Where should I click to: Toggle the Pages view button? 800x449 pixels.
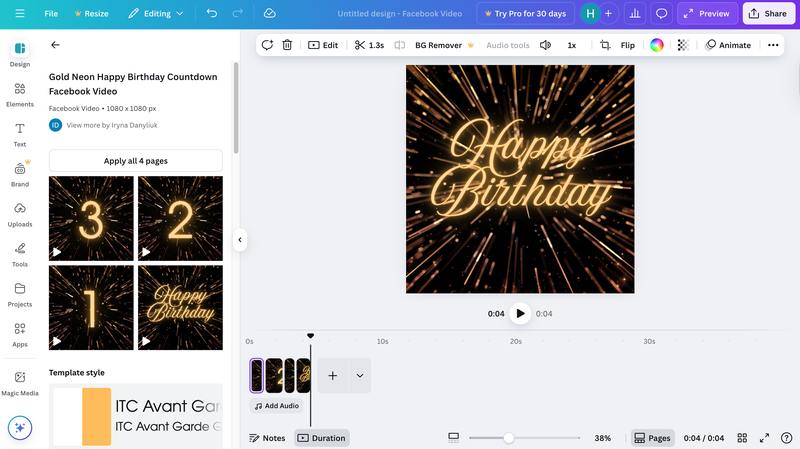(x=653, y=438)
